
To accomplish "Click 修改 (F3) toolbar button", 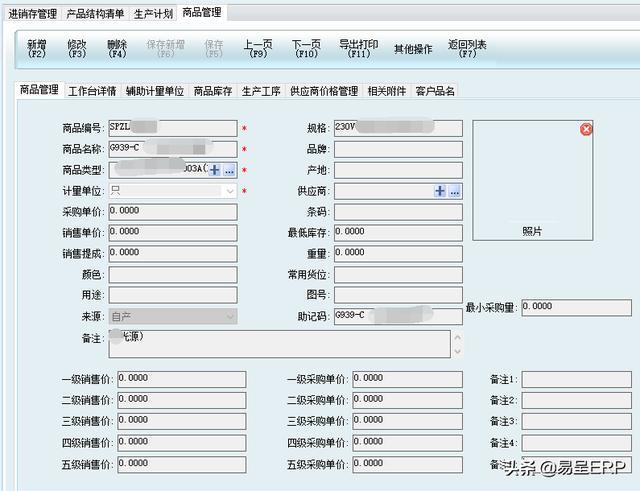I will 77,49.
